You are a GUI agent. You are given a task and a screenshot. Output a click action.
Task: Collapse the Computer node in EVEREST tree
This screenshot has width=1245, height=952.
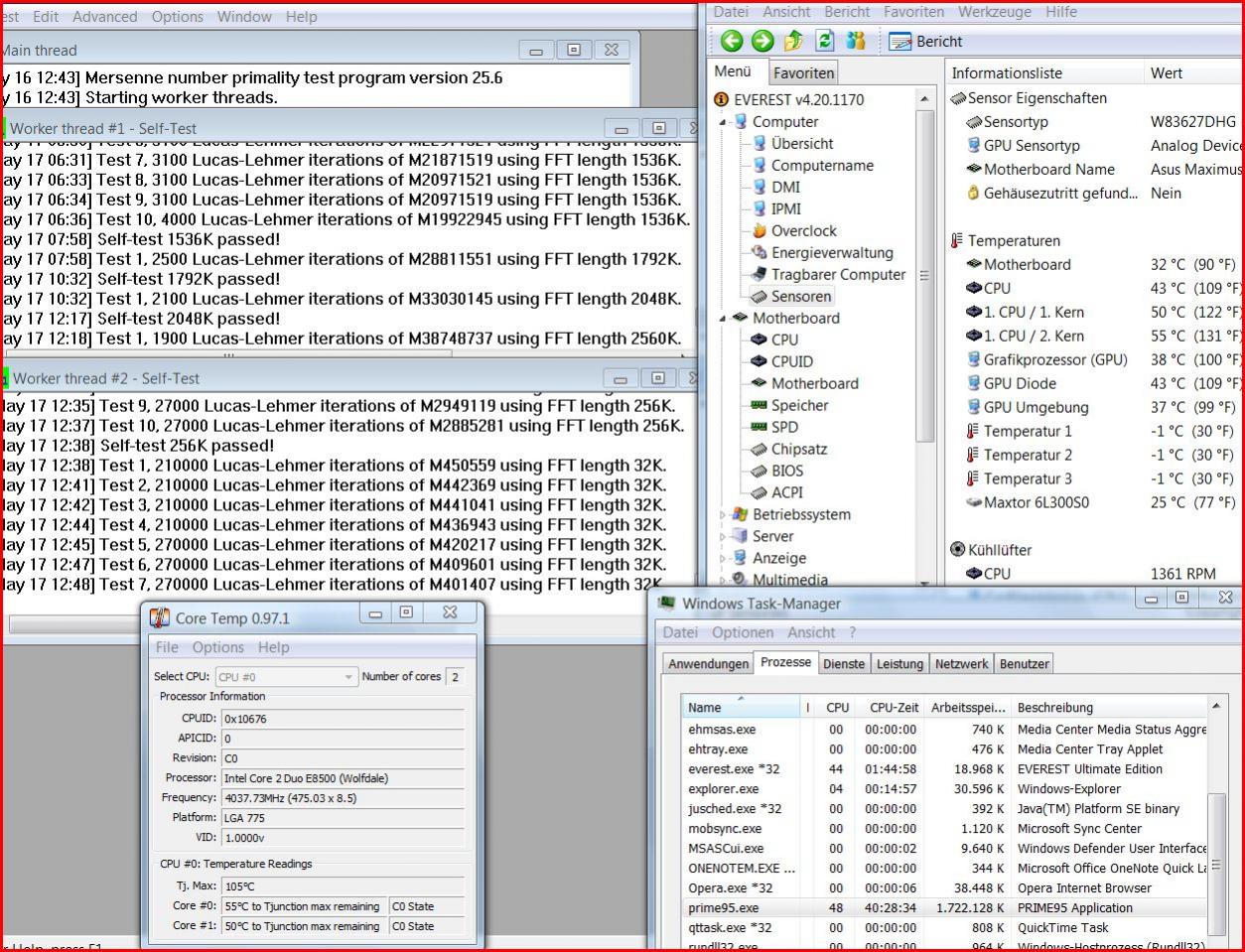723,122
